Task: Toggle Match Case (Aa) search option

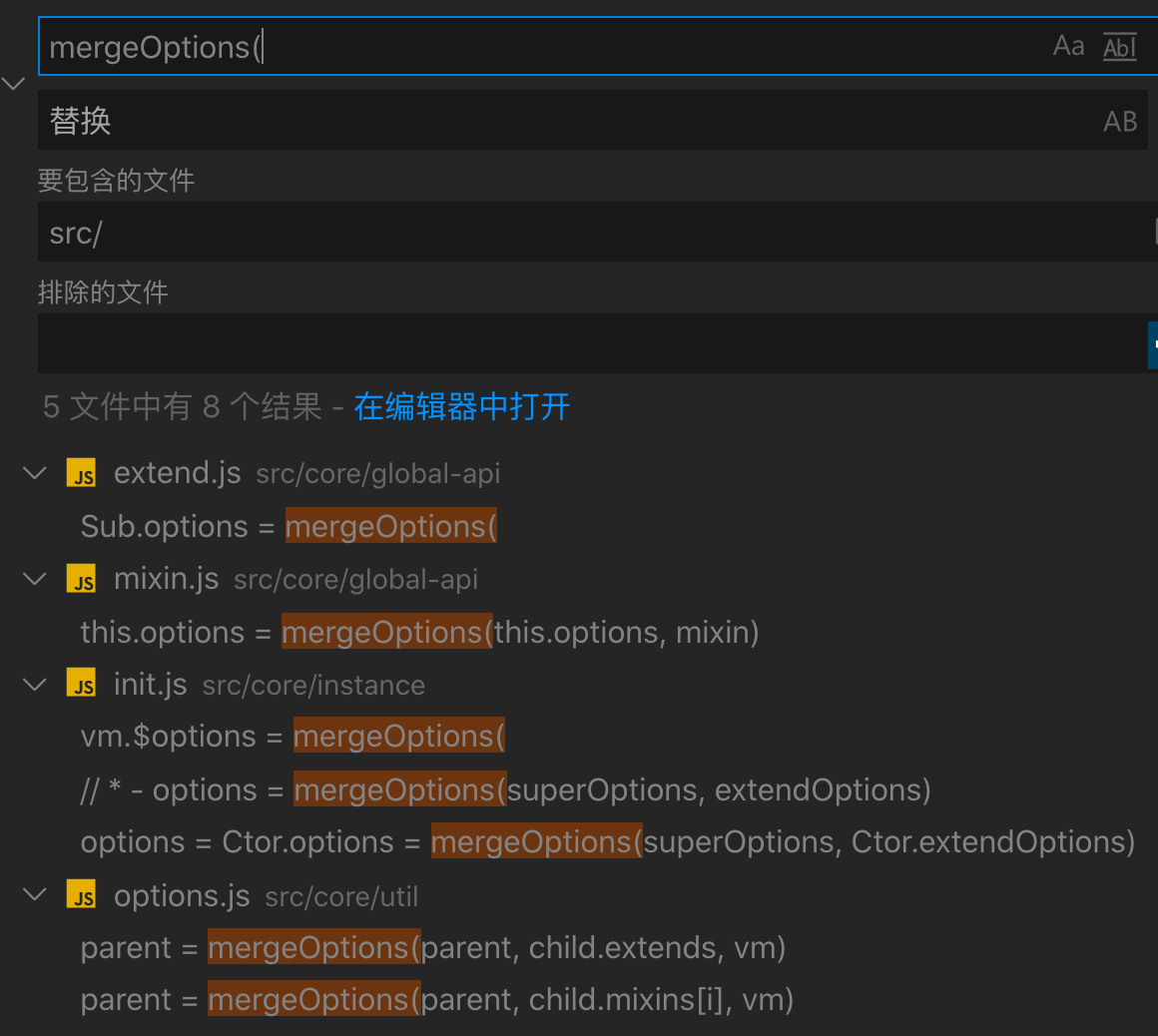Action: (1068, 46)
